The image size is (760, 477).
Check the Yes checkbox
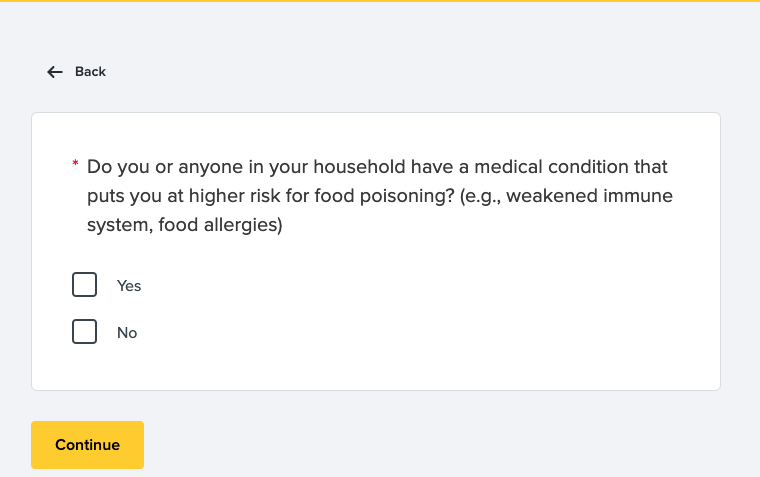[85, 285]
